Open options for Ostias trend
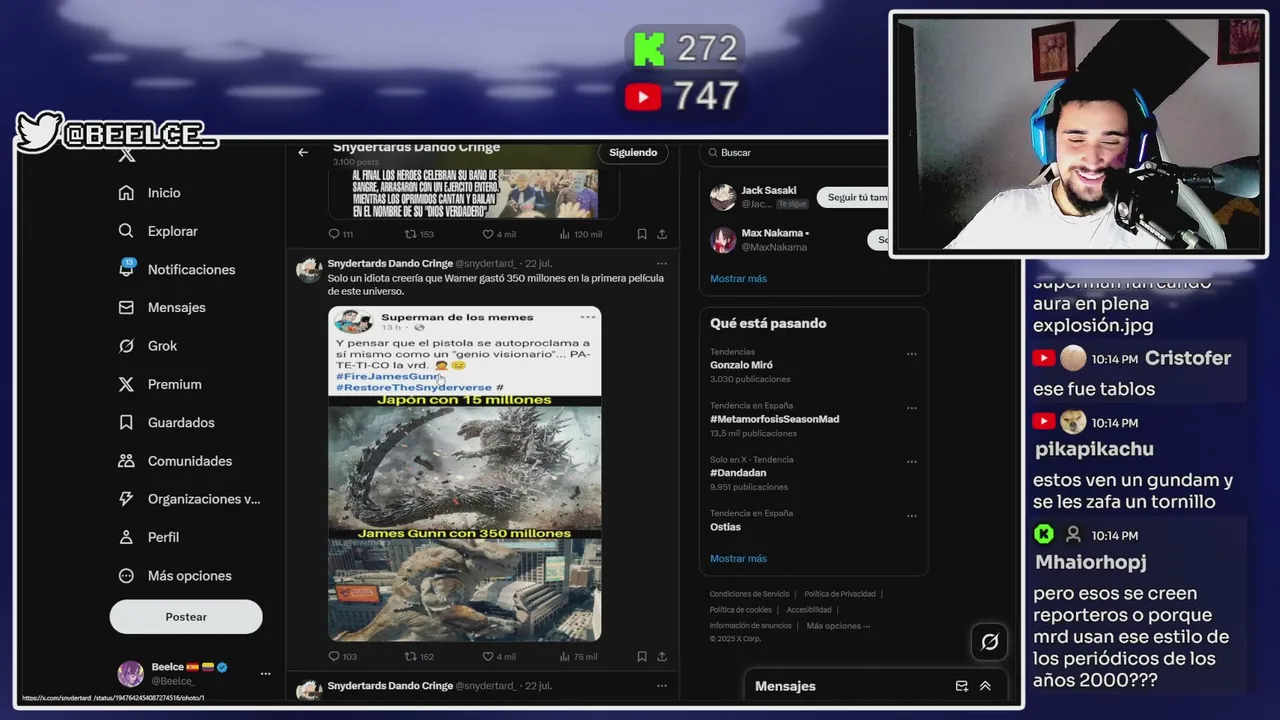Image resolution: width=1280 pixels, height=720 pixels. (x=911, y=516)
